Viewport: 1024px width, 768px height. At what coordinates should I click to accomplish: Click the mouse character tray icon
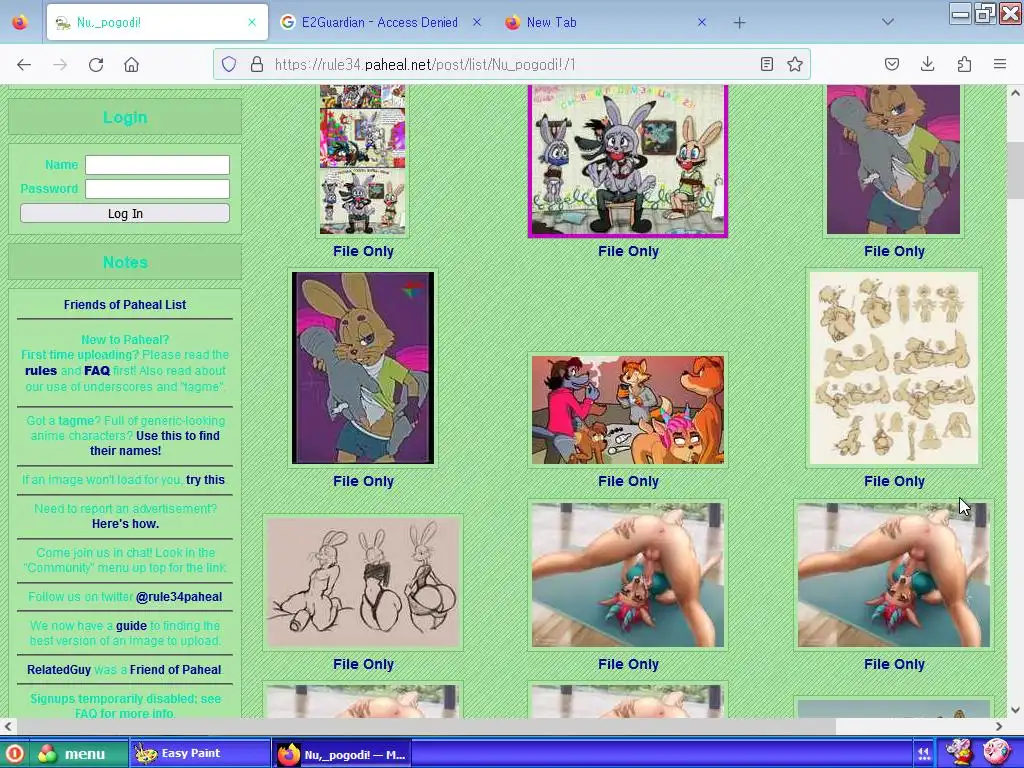(x=959, y=753)
